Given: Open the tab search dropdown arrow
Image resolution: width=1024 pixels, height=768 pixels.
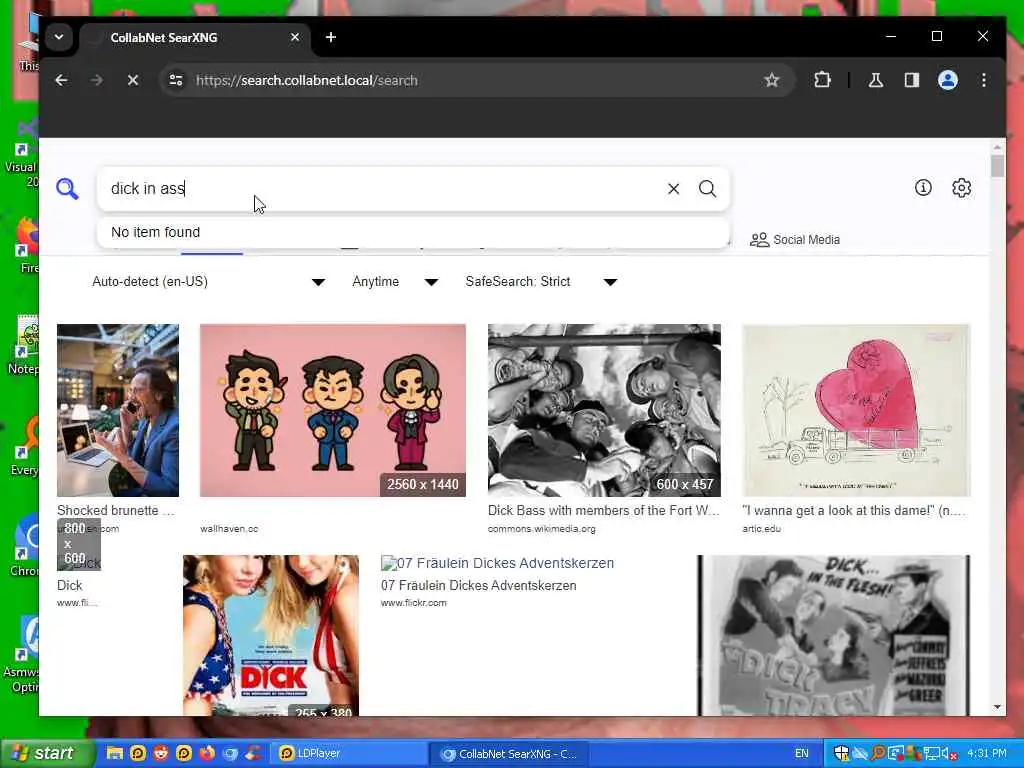Looking at the screenshot, I should [59, 37].
